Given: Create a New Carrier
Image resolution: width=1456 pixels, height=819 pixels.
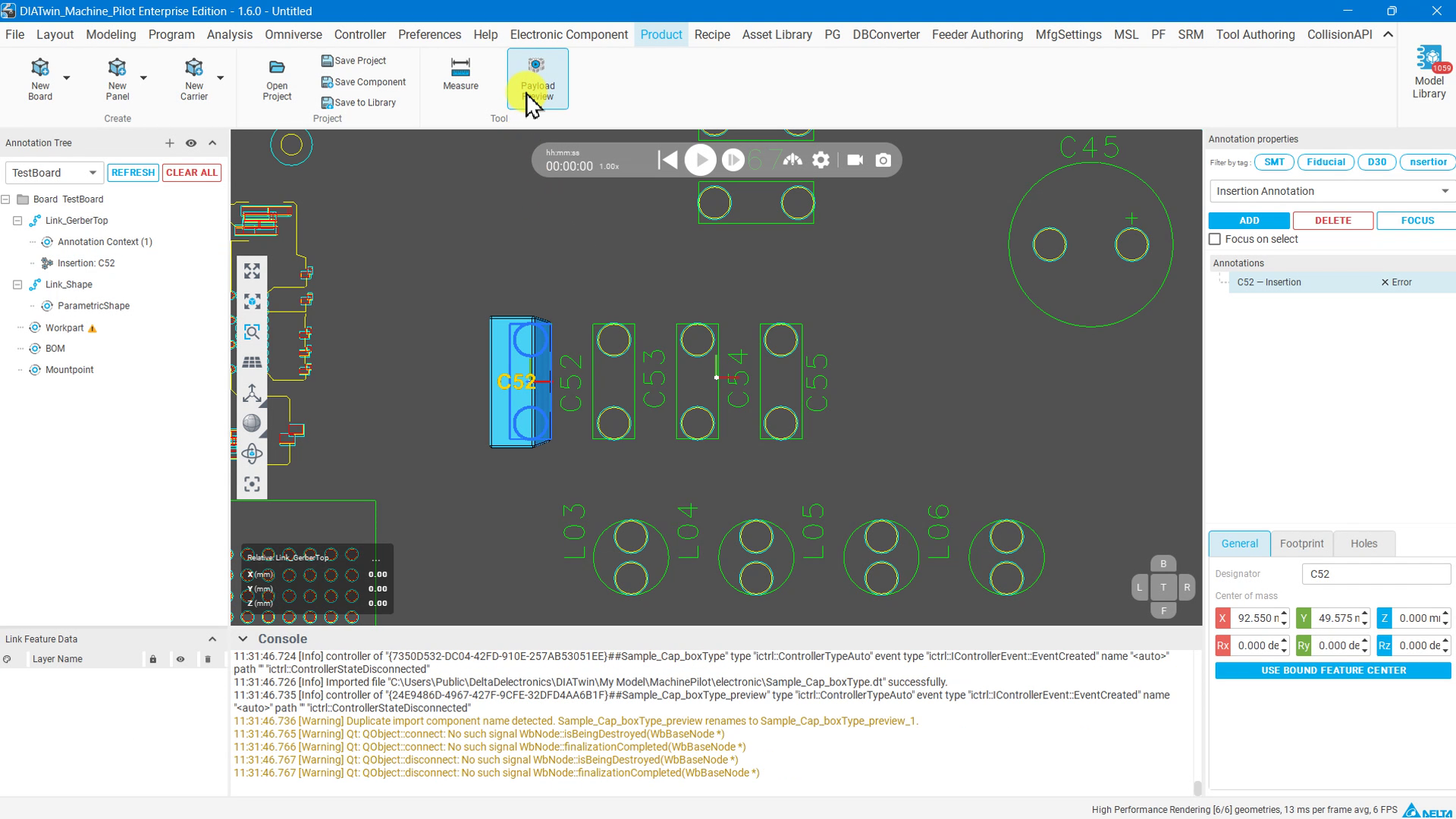Looking at the screenshot, I should click(193, 78).
